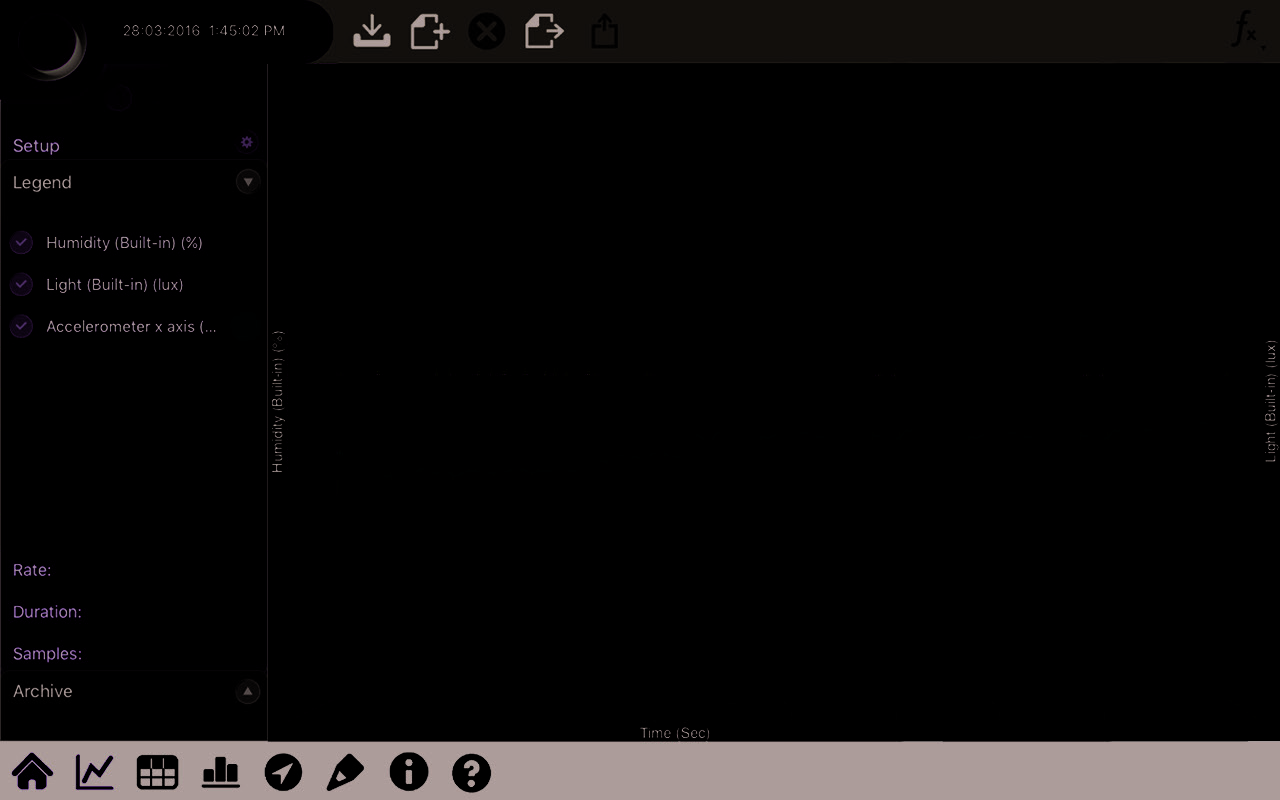
Task: Click the Legend heading text
Action: (42, 183)
